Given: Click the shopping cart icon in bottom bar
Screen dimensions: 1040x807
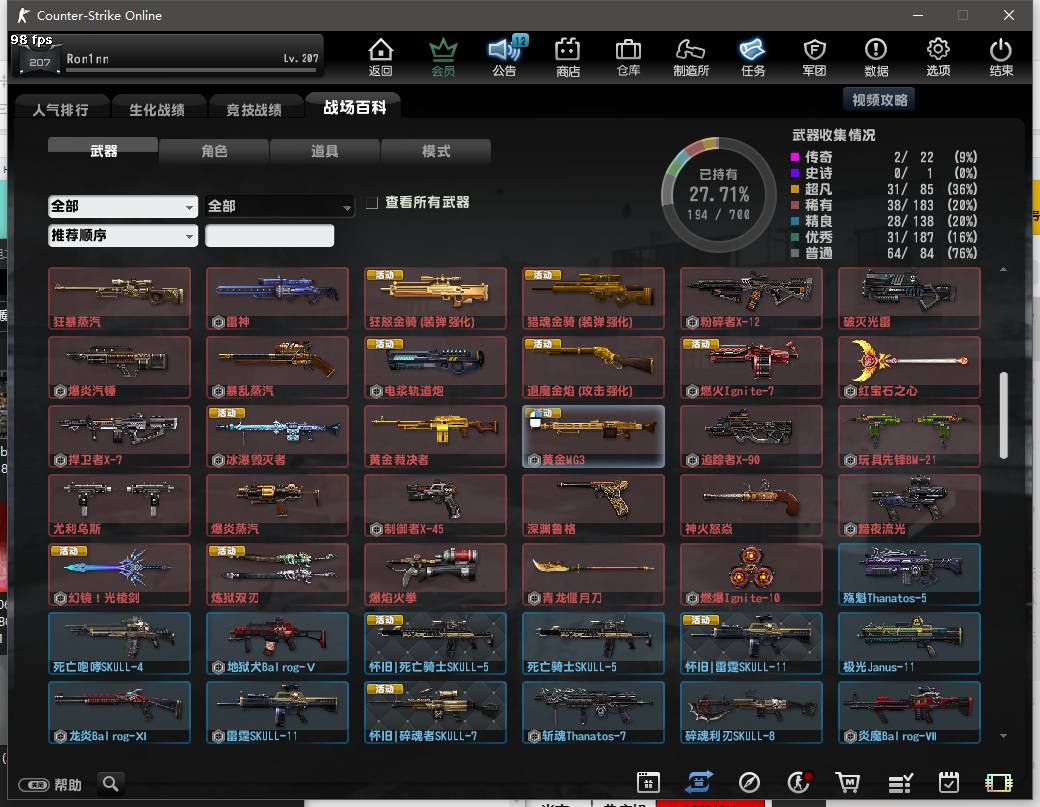Looking at the screenshot, I should click(x=848, y=783).
